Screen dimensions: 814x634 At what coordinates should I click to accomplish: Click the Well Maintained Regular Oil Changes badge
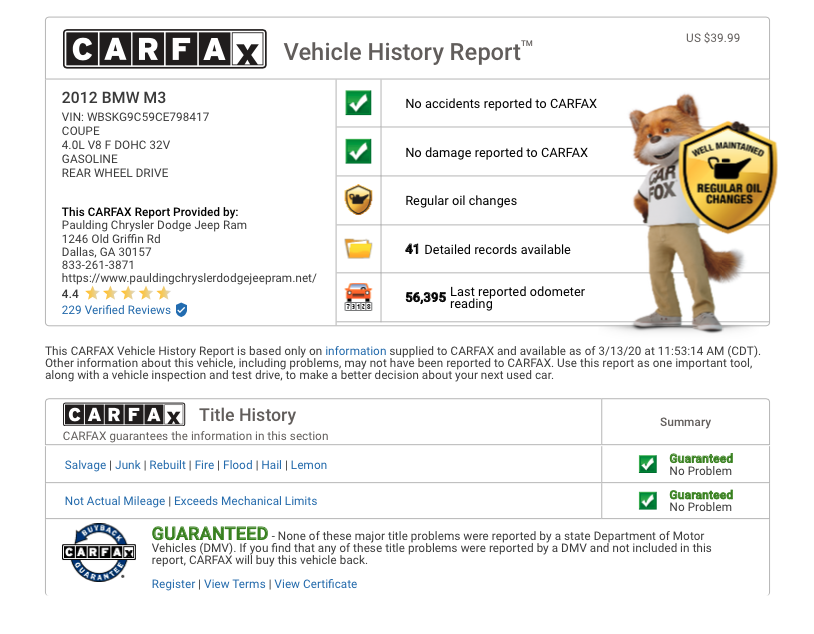[x=728, y=177]
